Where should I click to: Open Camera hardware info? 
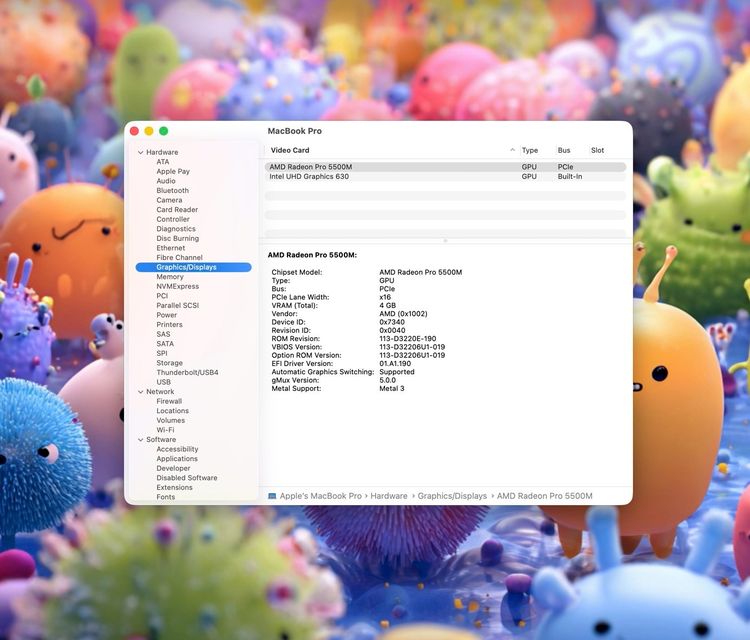click(x=169, y=200)
